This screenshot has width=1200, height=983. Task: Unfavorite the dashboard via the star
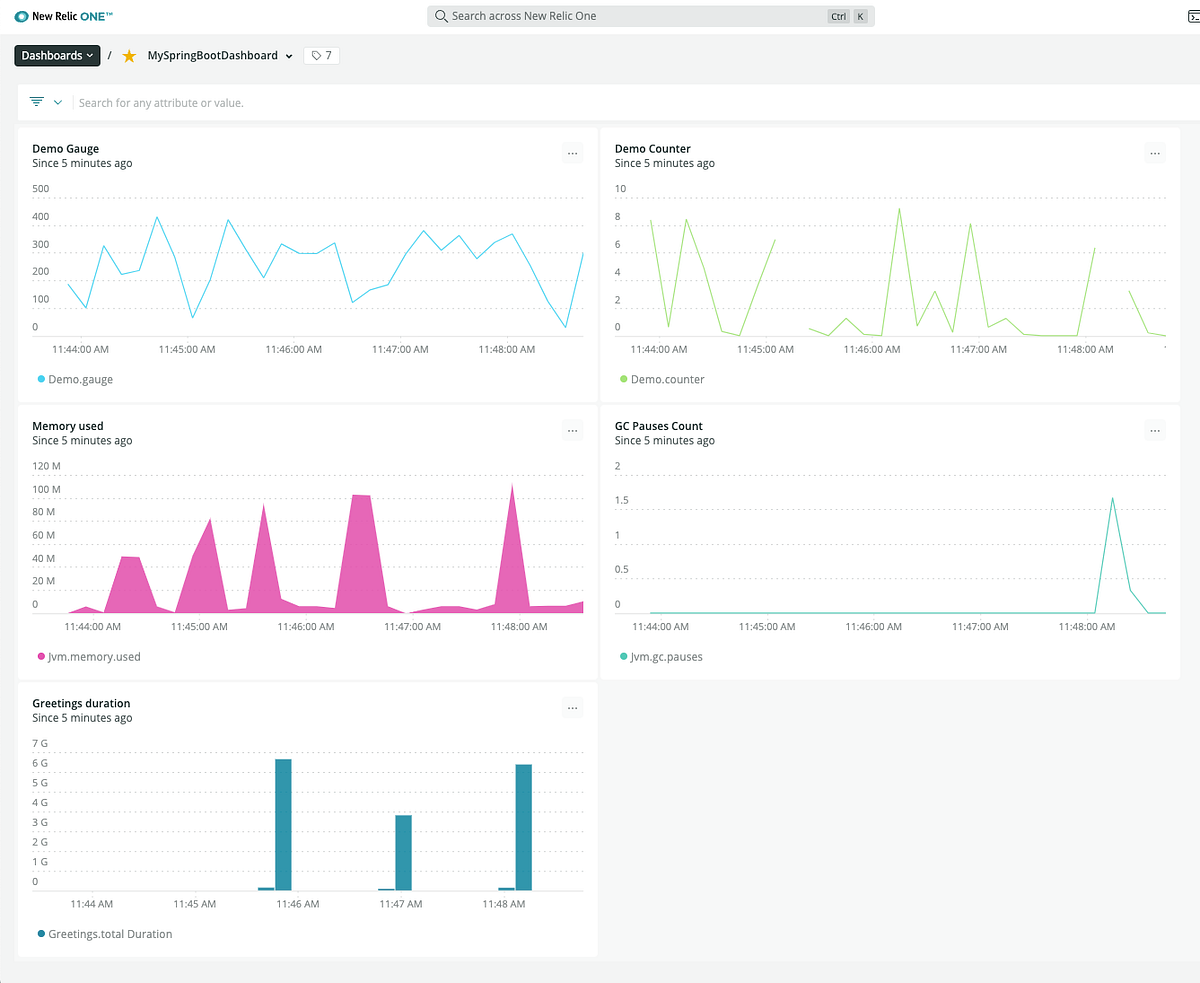(x=128, y=55)
